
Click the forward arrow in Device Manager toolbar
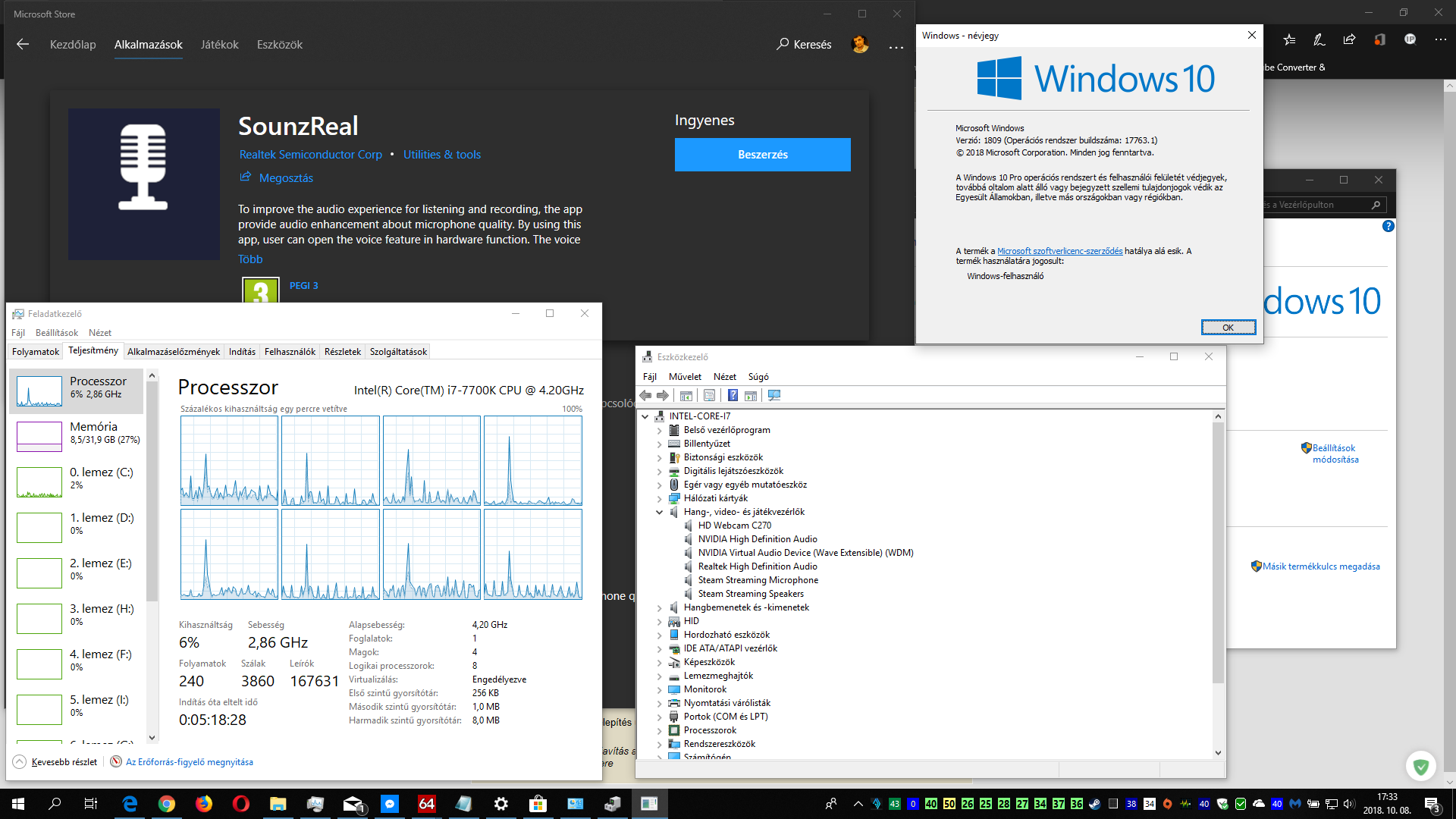[663, 395]
